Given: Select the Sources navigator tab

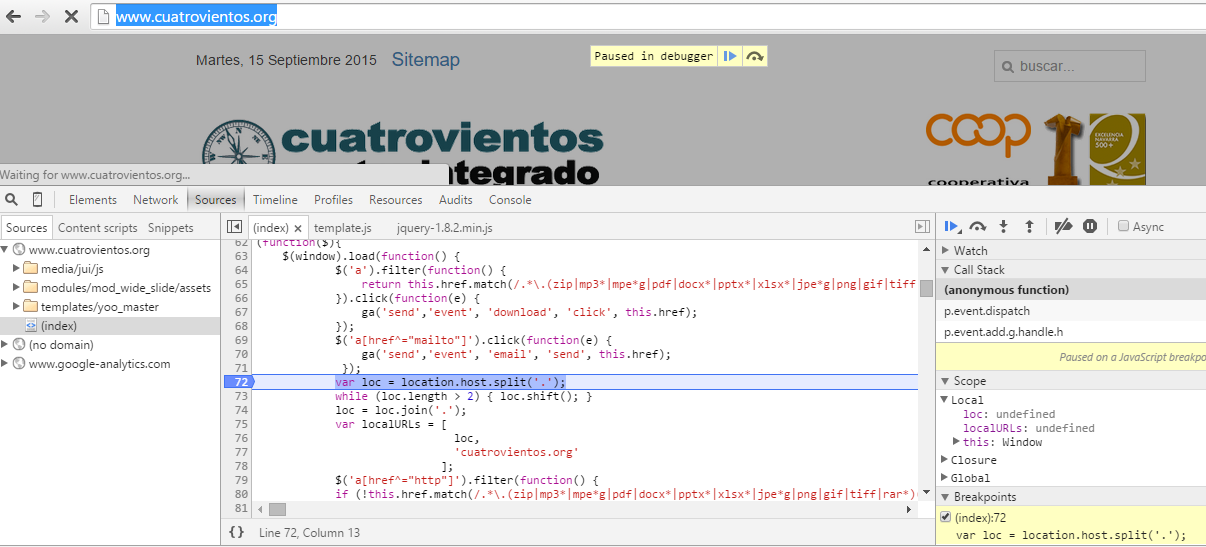Looking at the screenshot, I should pyautogui.click(x=27, y=228).
